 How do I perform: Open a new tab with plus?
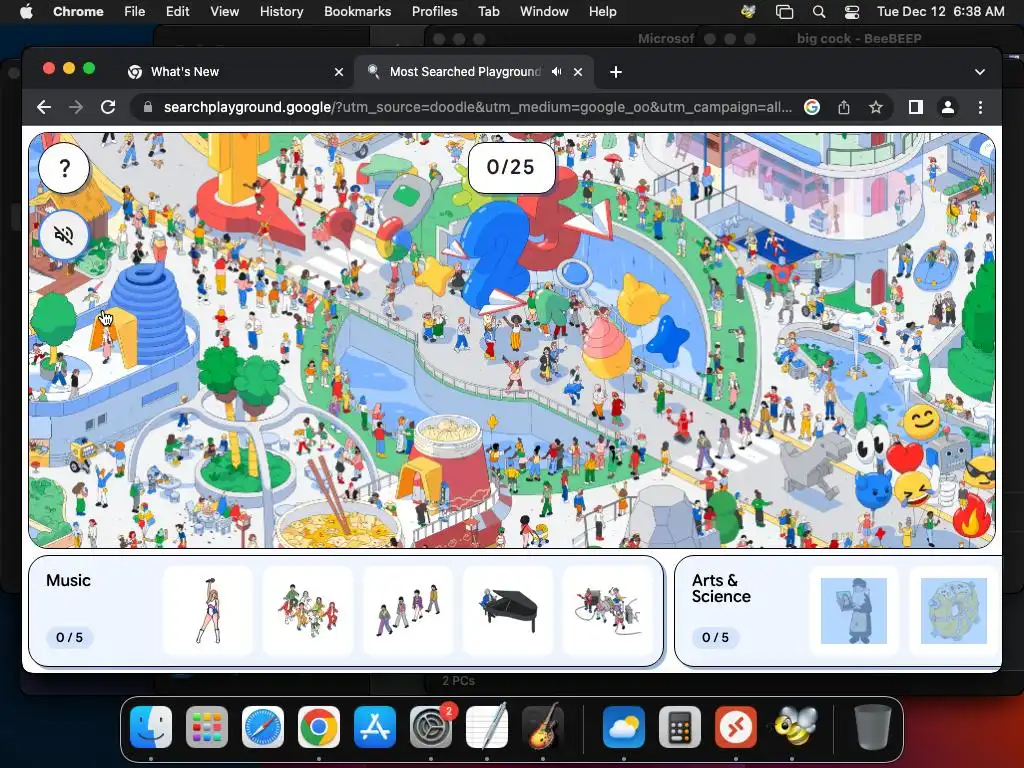coord(616,72)
